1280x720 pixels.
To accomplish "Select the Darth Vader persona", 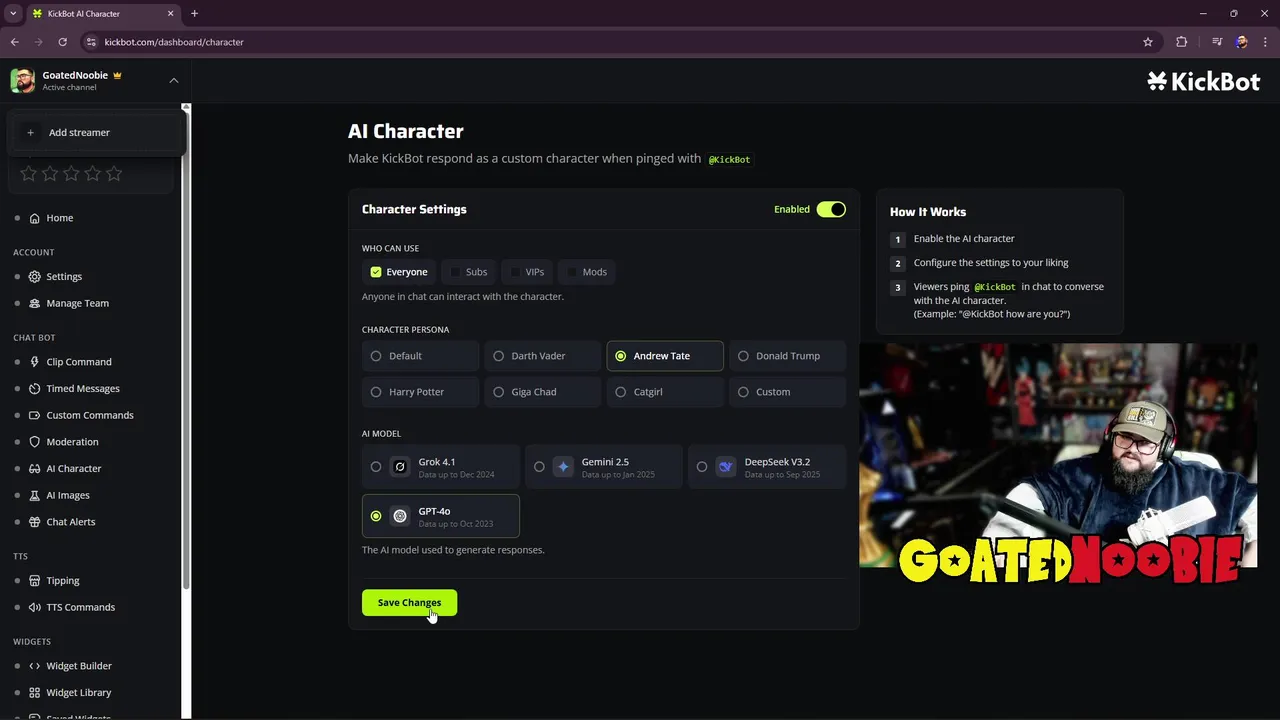I will (543, 356).
